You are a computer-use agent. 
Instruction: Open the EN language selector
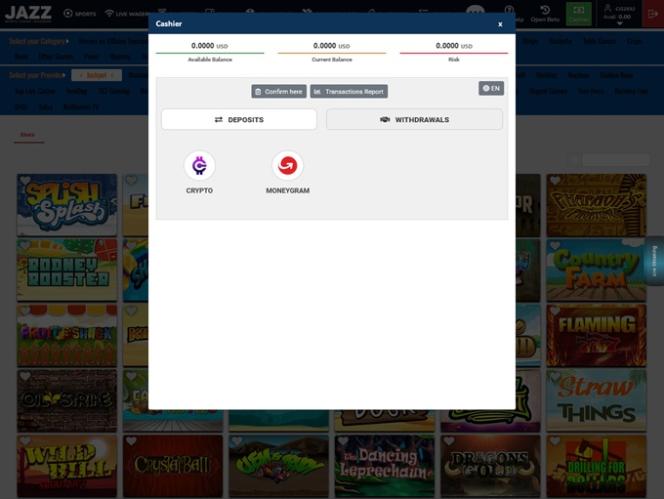(x=491, y=88)
